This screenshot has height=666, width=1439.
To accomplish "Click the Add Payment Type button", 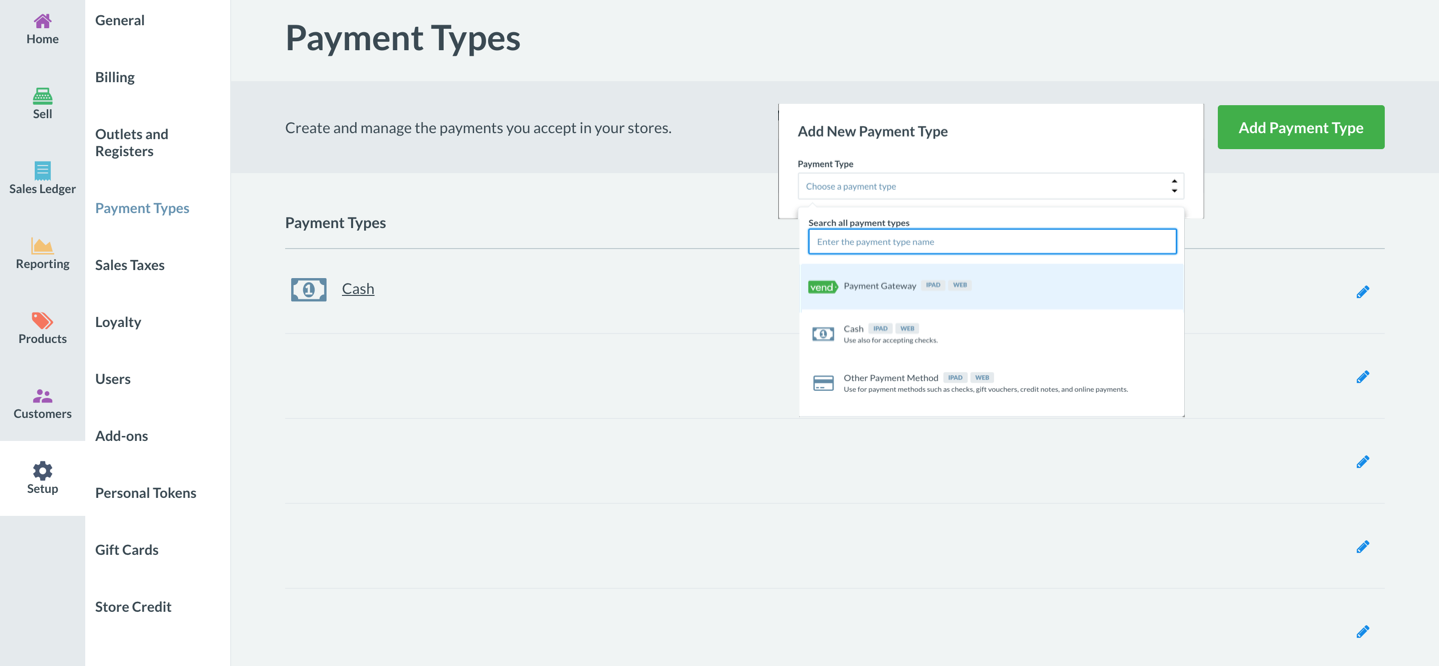I will coord(1301,127).
